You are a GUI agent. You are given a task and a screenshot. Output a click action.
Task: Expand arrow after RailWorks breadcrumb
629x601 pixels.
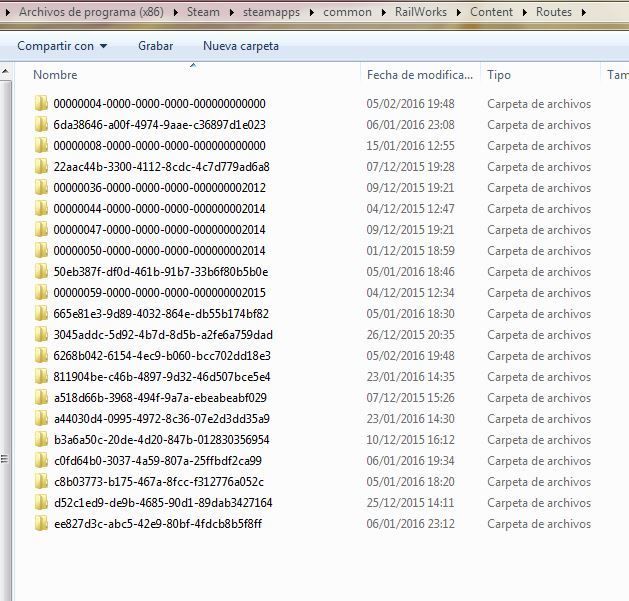tap(459, 12)
